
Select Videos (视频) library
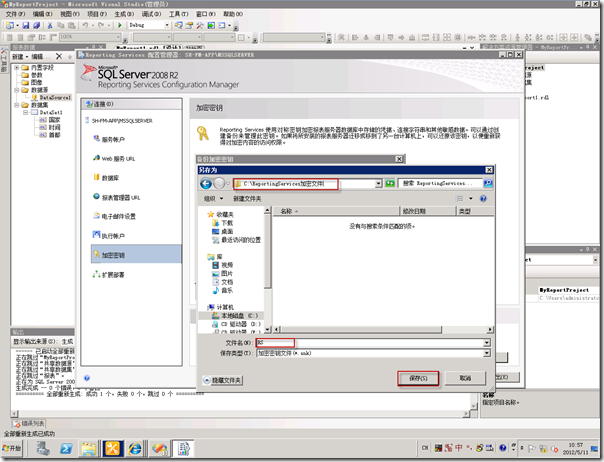[x=223, y=265]
